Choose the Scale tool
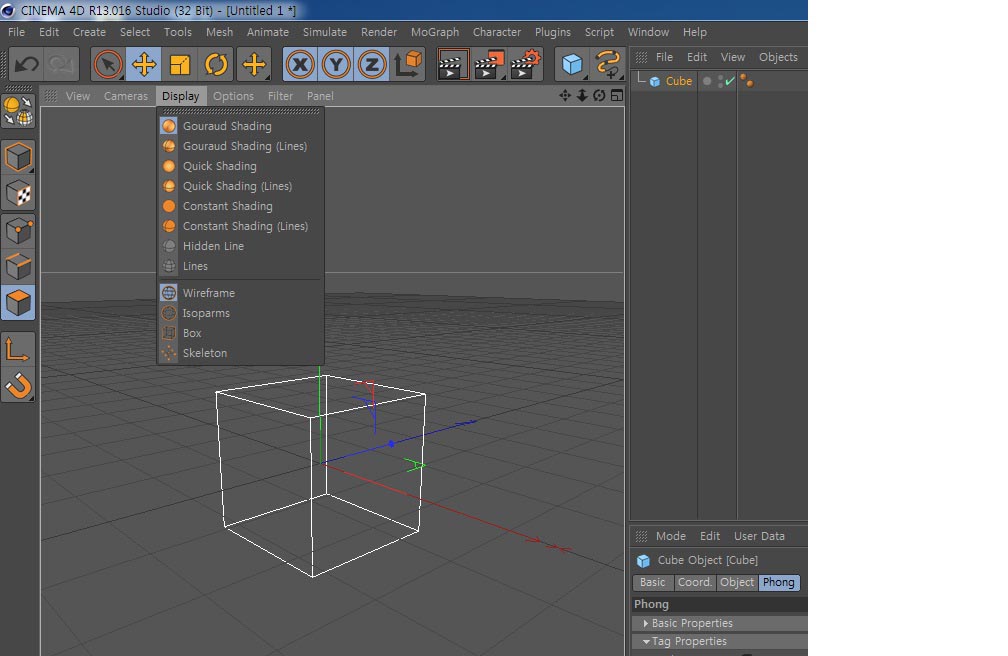This screenshot has width=1008, height=656. 180,65
